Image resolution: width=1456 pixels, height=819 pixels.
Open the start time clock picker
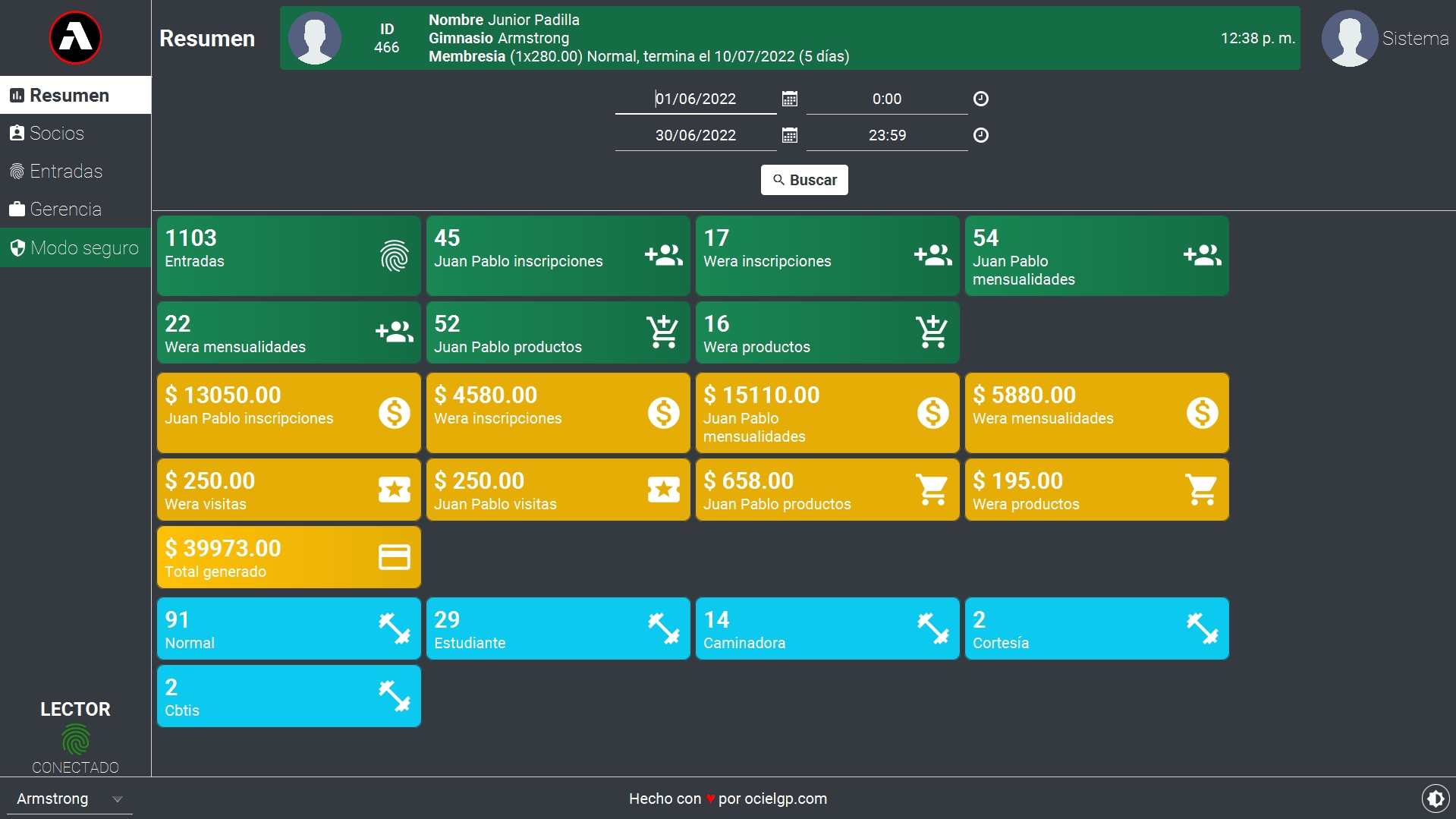tap(980, 99)
